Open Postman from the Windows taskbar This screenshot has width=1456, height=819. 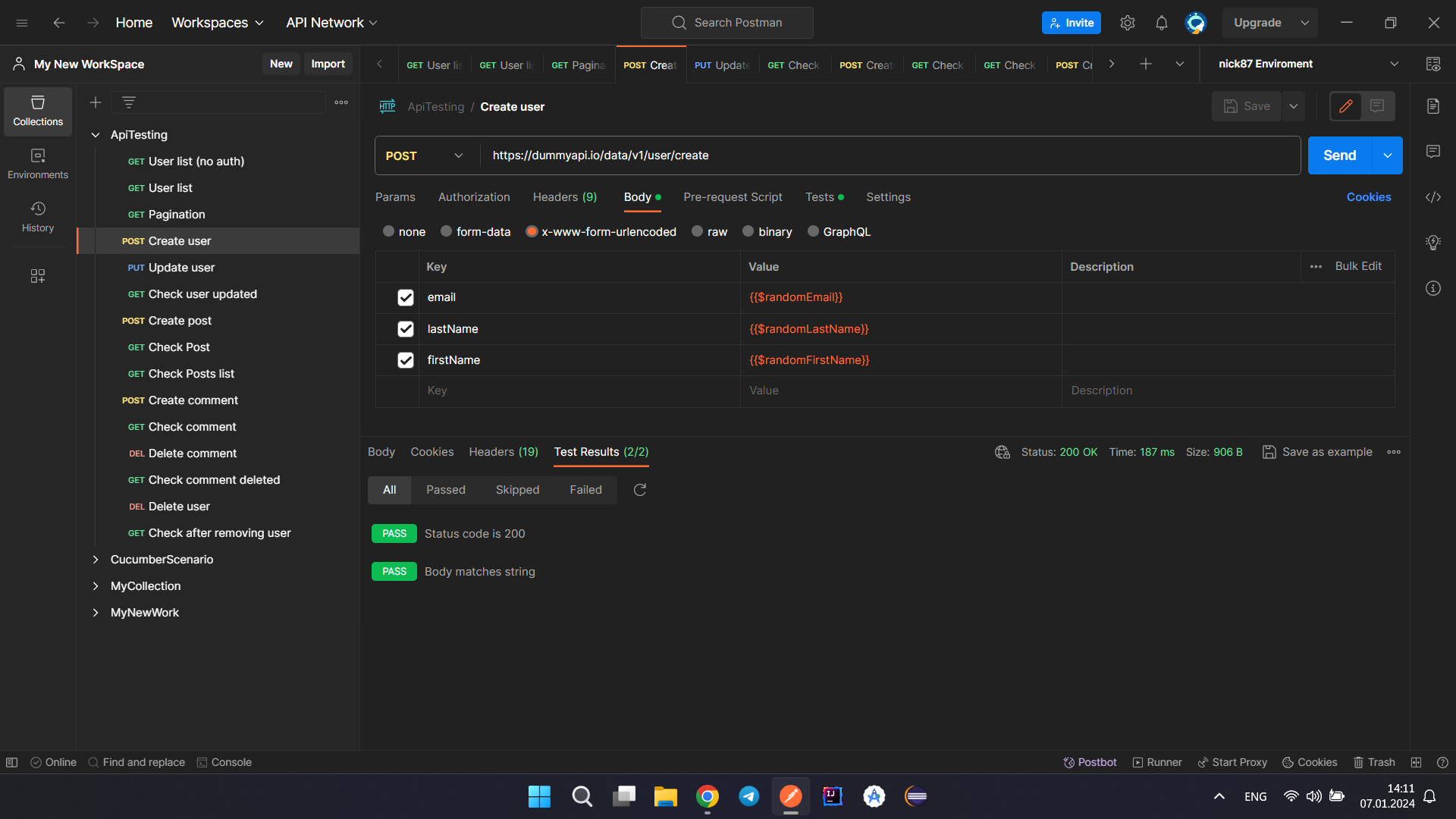point(791,796)
